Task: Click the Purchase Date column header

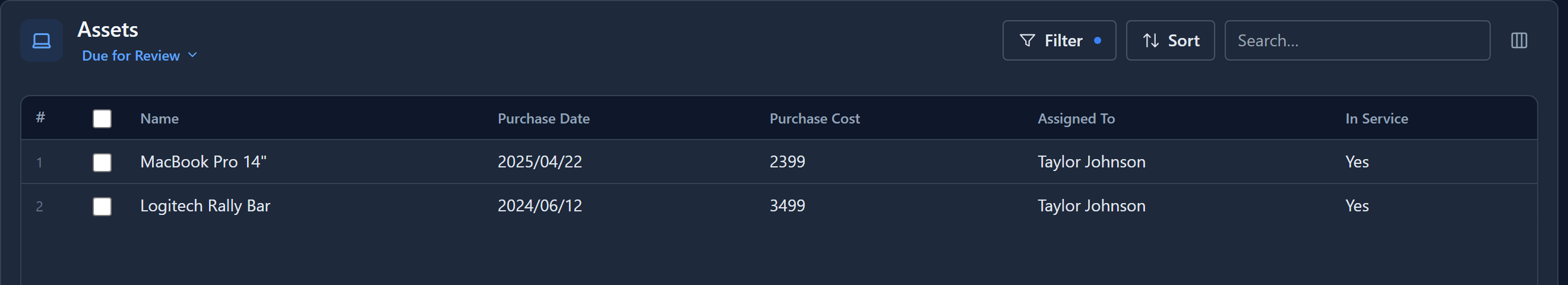Action: coord(543,118)
